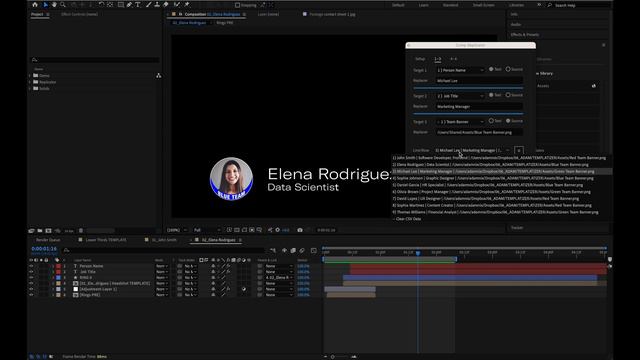Select the Rectangle shape tool
Screen dimensions: 640x360
[121, 5]
